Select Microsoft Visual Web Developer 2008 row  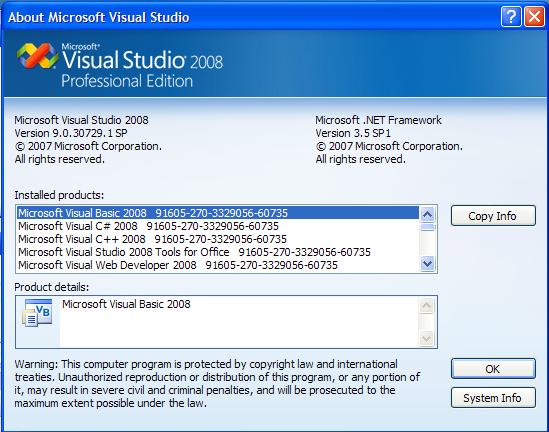(218, 265)
